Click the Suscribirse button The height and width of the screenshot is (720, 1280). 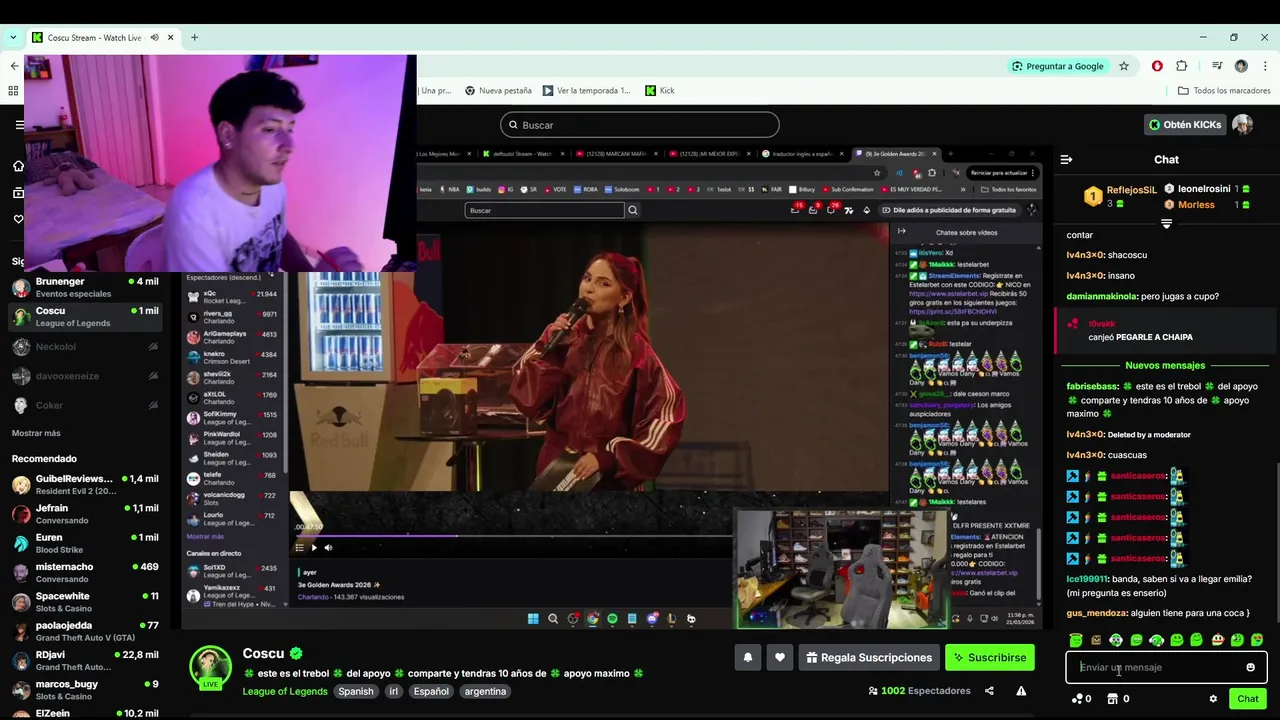pyautogui.click(x=990, y=658)
